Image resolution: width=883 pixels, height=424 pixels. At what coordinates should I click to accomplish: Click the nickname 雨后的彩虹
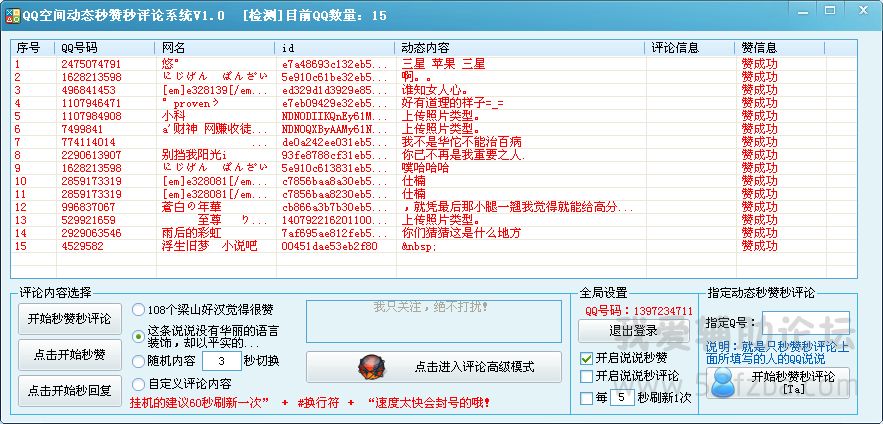191,233
